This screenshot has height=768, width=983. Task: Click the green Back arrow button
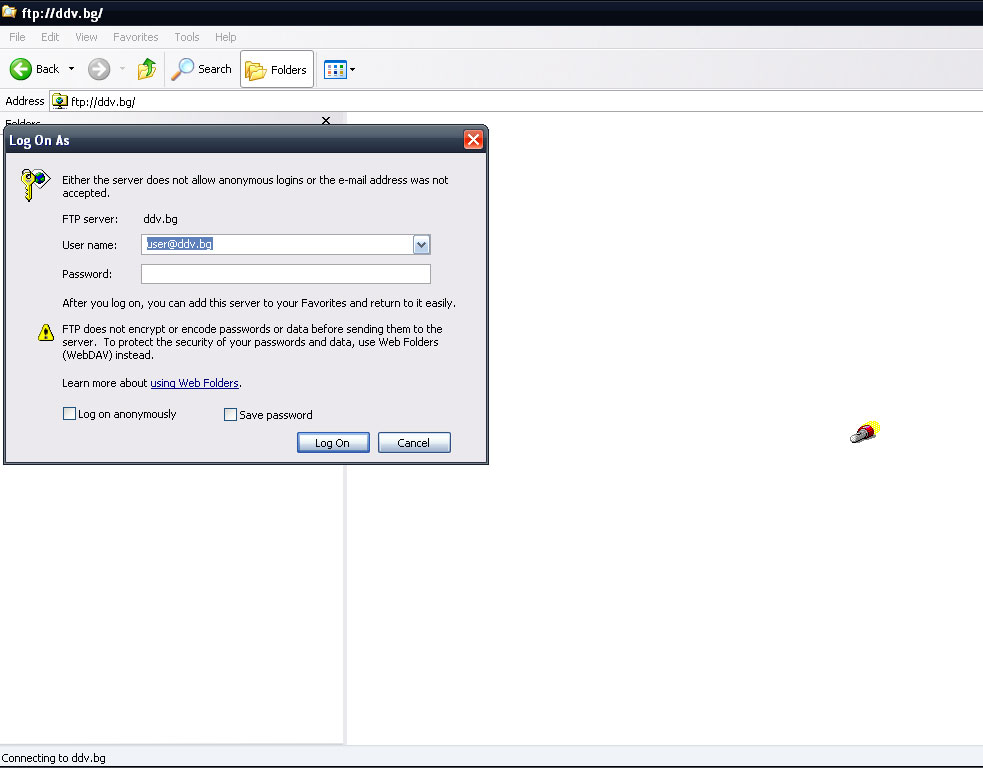coord(21,69)
